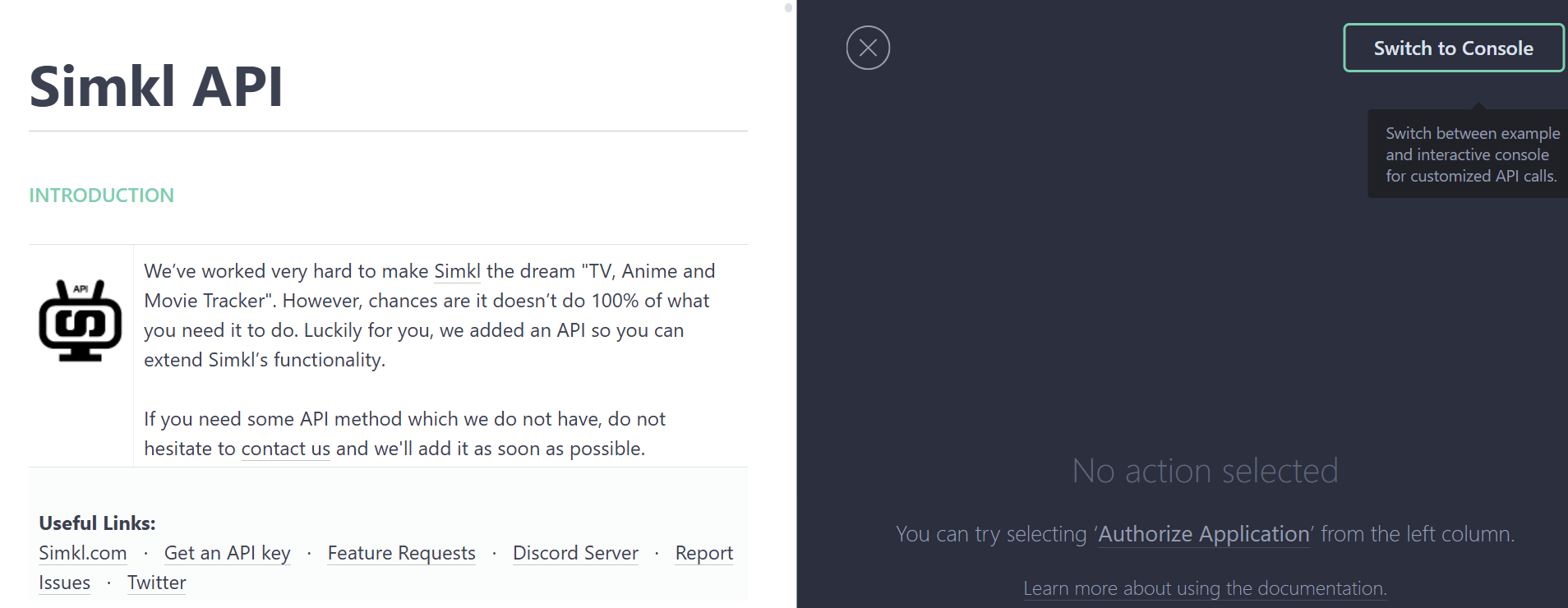Open Learn more about using documentation

click(1205, 588)
